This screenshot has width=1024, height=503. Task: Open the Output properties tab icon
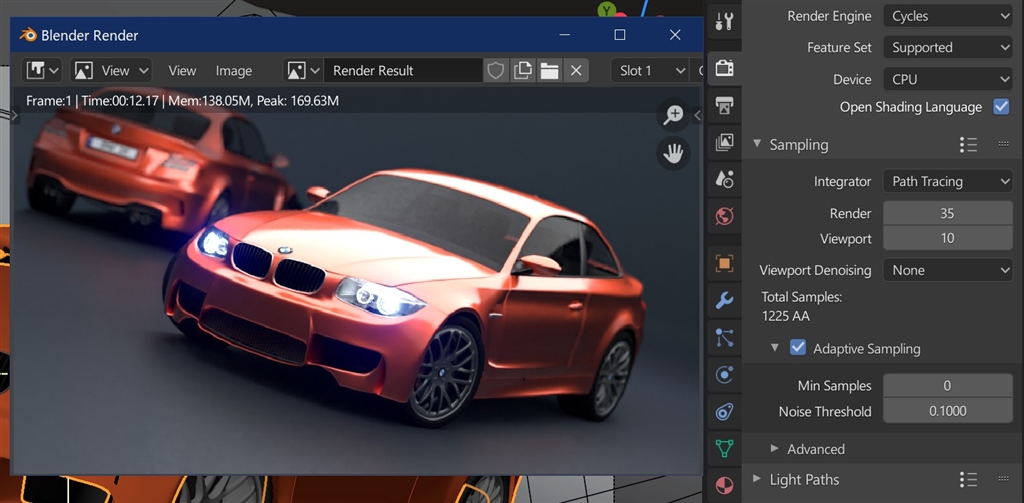724,105
